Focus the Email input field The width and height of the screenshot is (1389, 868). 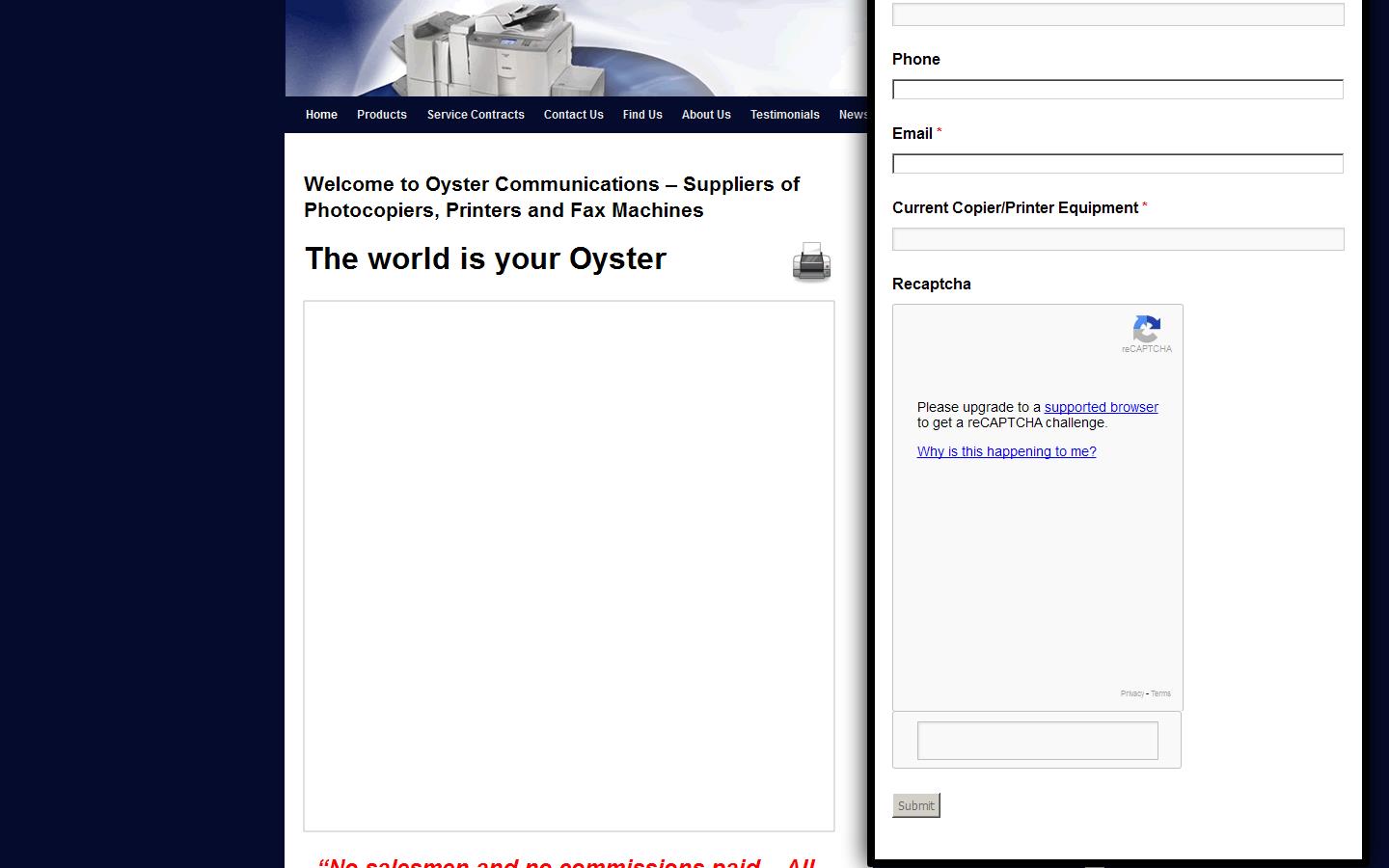click(x=1118, y=164)
